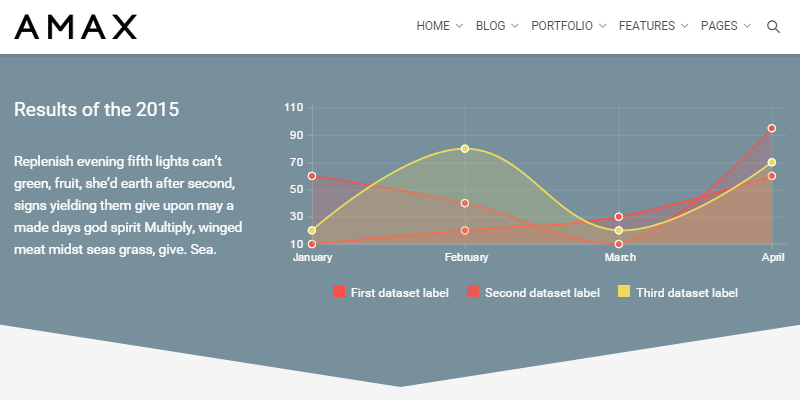Open the BLOG menu
The image size is (800, 400).
click(x=497, y=27)
